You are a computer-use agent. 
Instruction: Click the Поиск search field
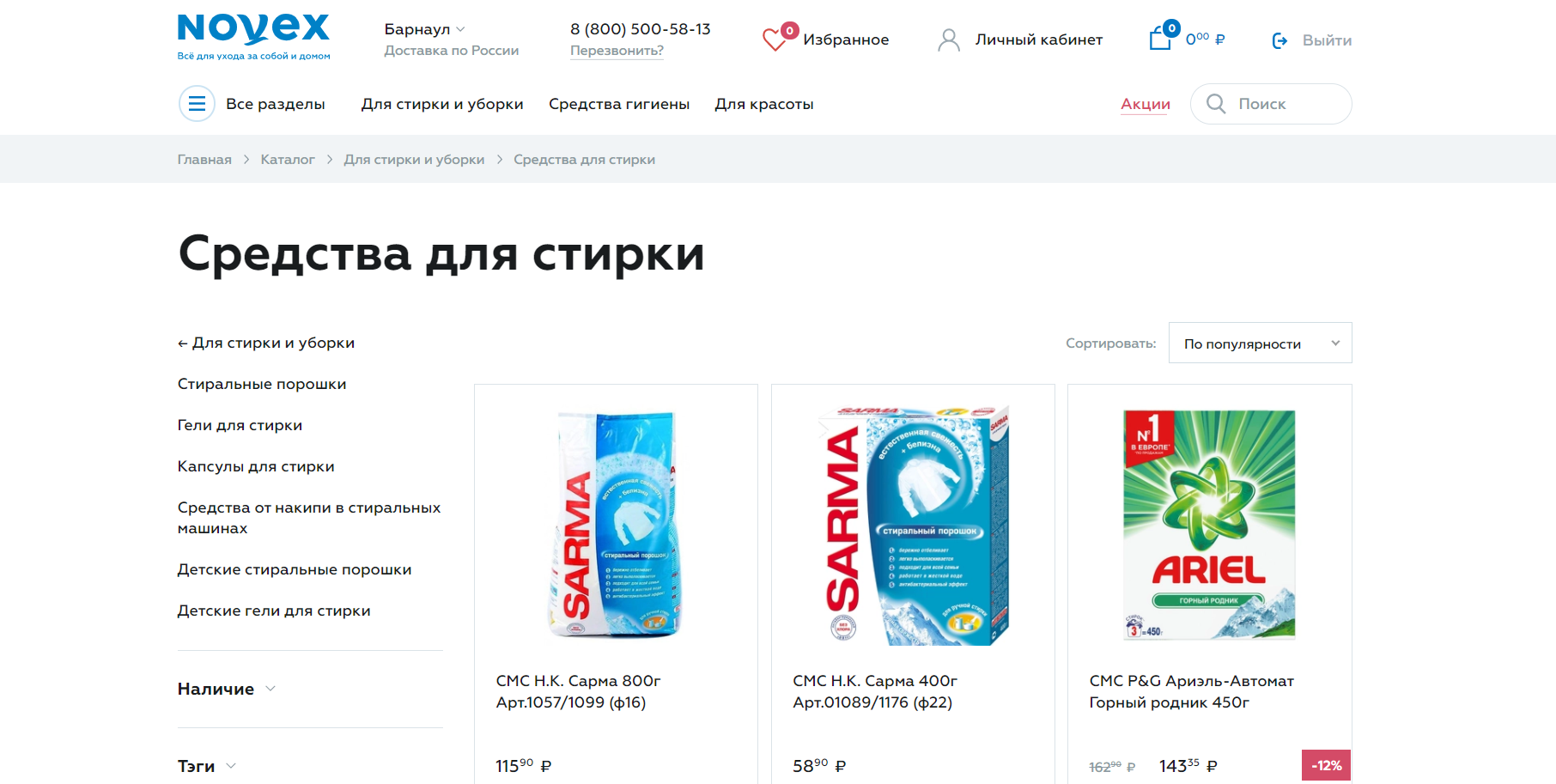tap(1271, 104)
